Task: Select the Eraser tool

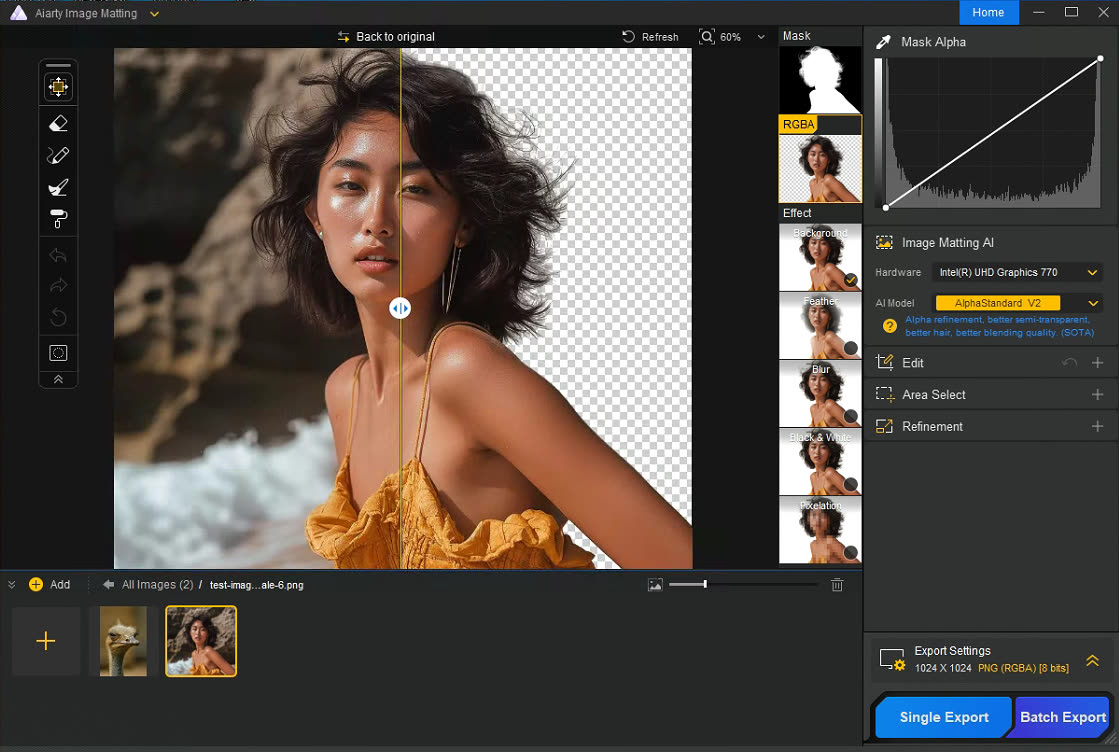Action: (x=58, y=124)
